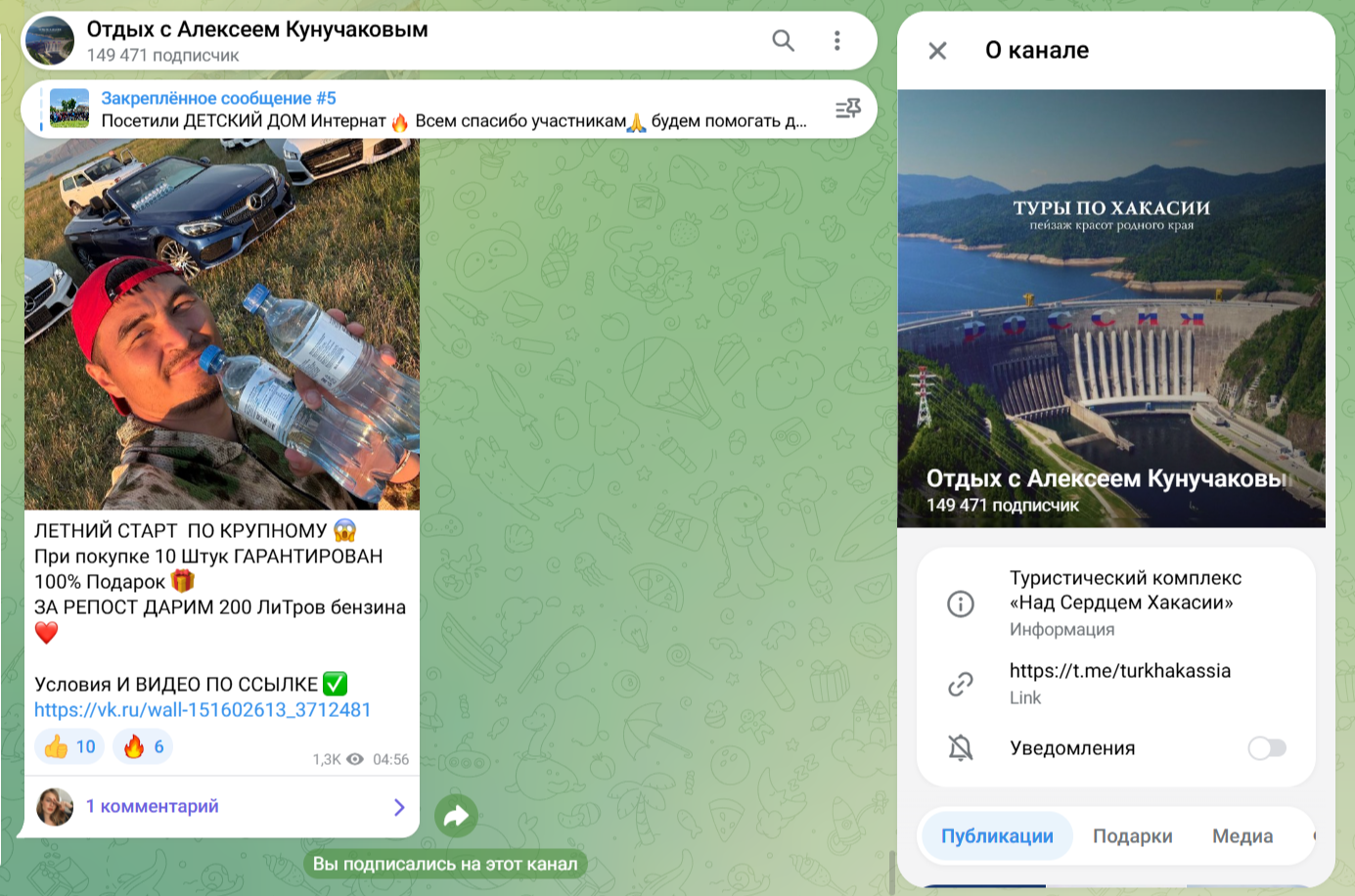Image resolution: width=1355 pixels, height=896 pixels.
Task: Click the information circle icon
Action: click(x=961, y=604)
